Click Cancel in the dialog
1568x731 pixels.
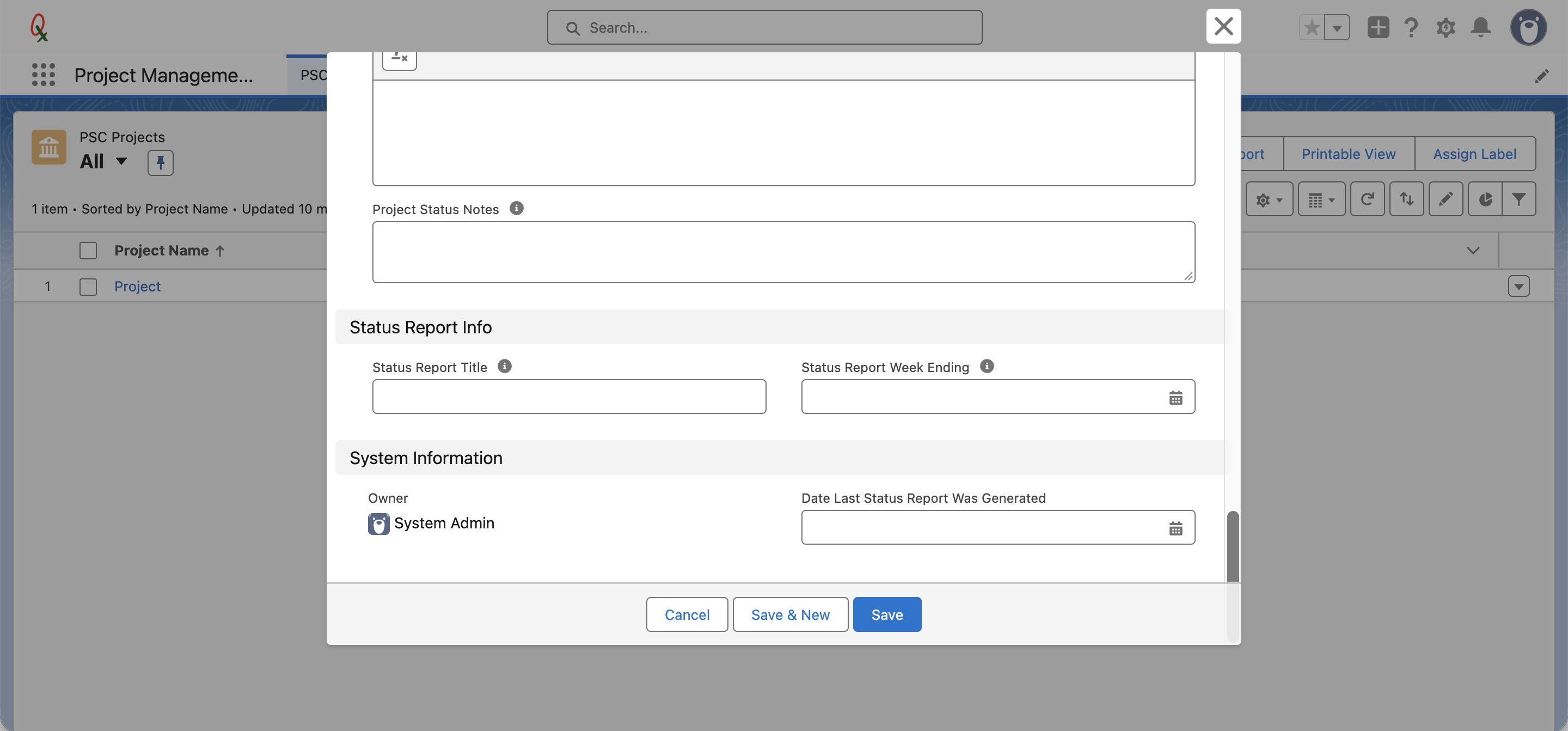coord(687,614)
